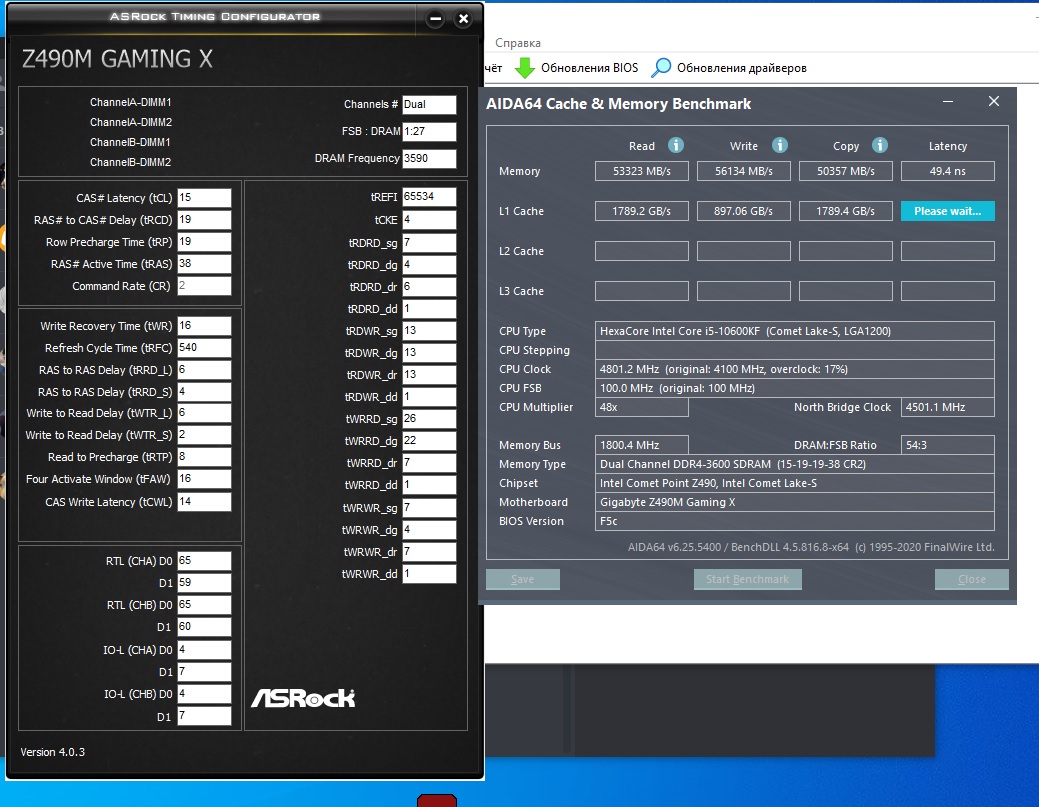Viewport: 1039px width, 807px height.
Task: Click the Close button in AIDA64
Action: tap(971, 579)
